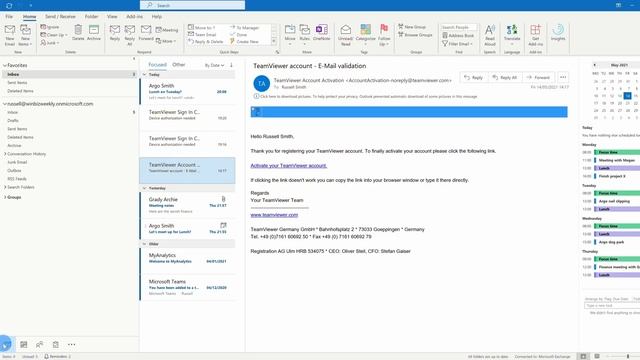The height and width of the screenshot is (360, 640).
Task: Select the Move to: ? quick step
Action: pyautogui.click(x=202, y=27)
